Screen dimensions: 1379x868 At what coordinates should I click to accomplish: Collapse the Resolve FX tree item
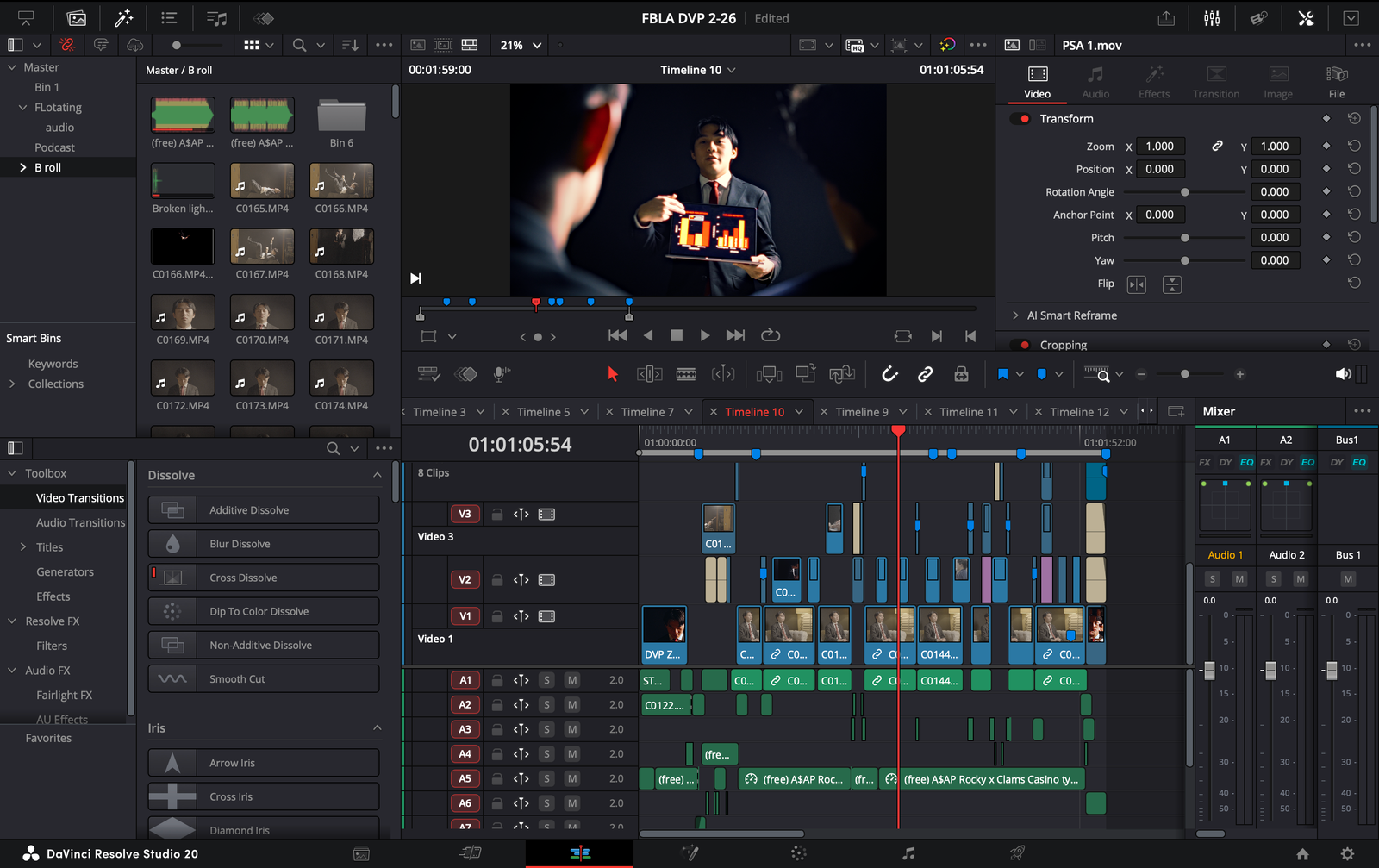(x=12, y=621)
